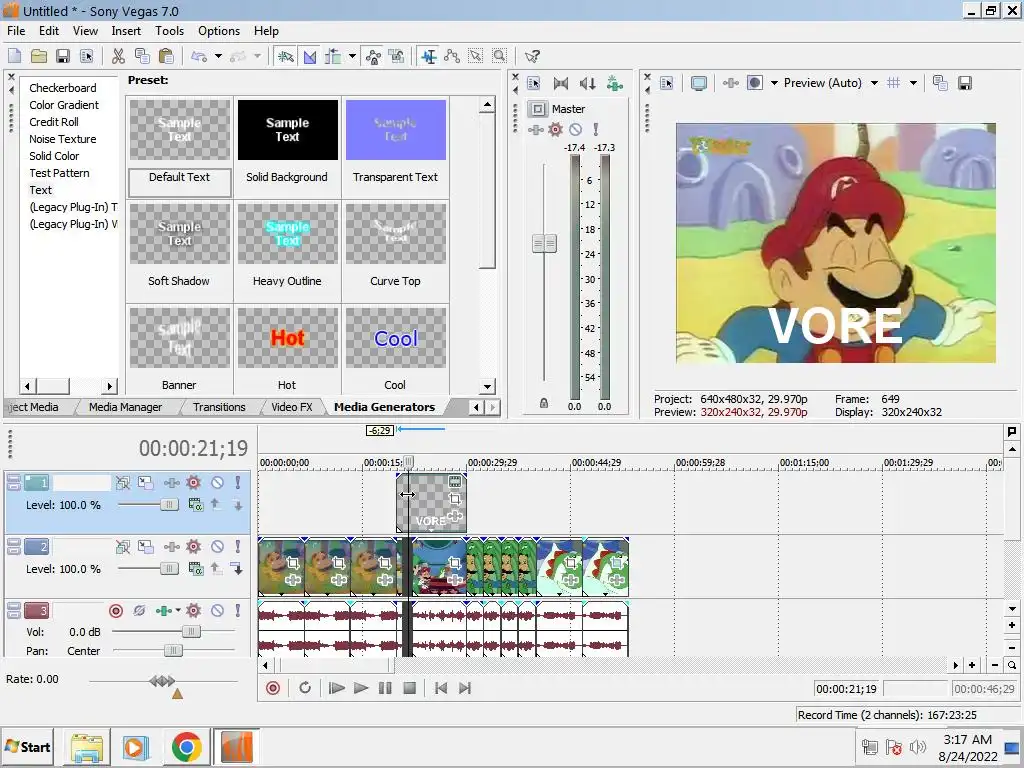Click the What's This help icon
The image size is (1024, 768).
click(x=532, y=56)
